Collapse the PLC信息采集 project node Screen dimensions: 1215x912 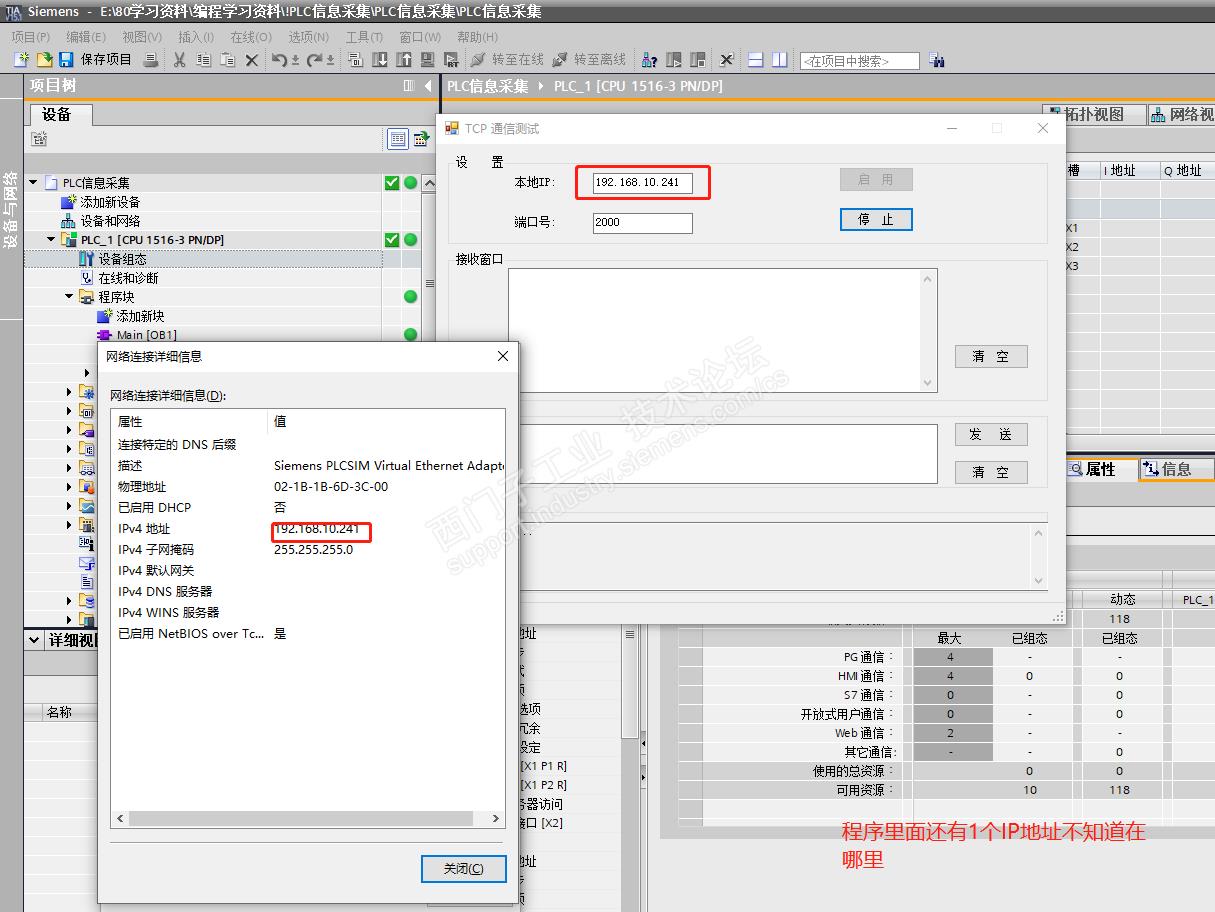coord(33,182)
